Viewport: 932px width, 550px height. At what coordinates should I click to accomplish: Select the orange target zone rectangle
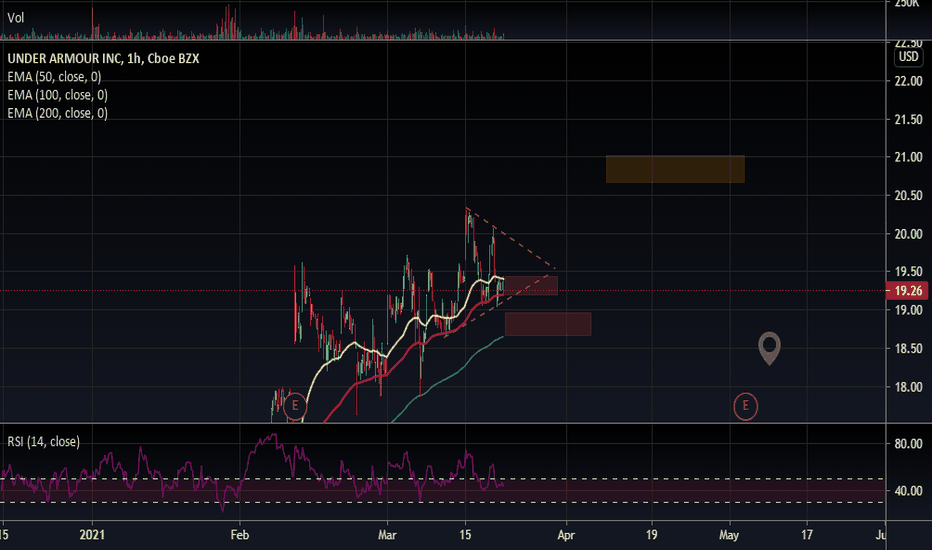click(675, 169)
